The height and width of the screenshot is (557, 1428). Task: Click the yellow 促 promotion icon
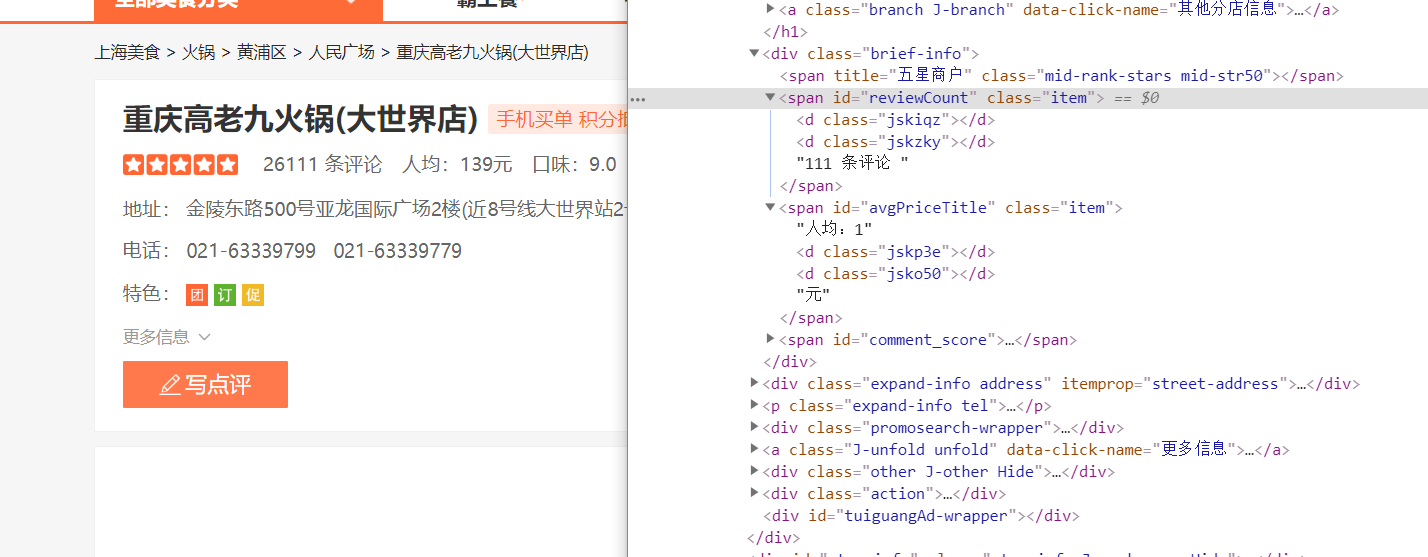253,295
